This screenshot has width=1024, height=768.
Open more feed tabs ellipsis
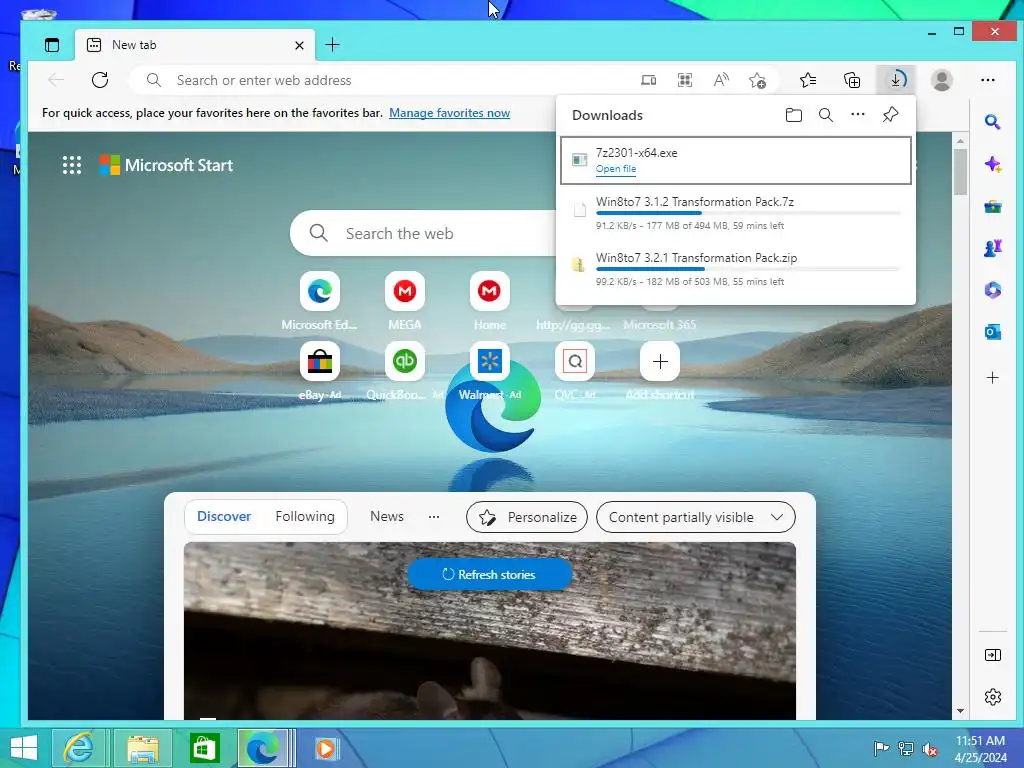434,517
